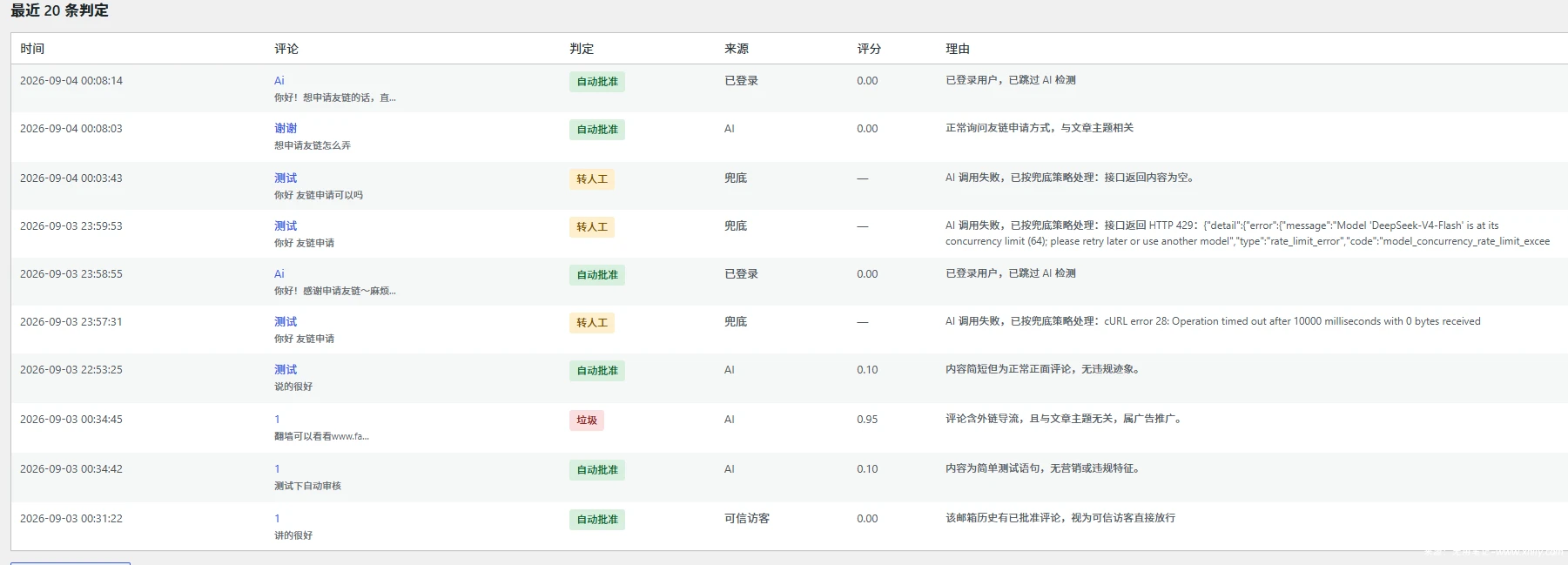The width and height of the screenshot is (1568, 565).
Task: Open the Ai author link dated 2026-09-04 00:08:14
Action: (279, 81)
